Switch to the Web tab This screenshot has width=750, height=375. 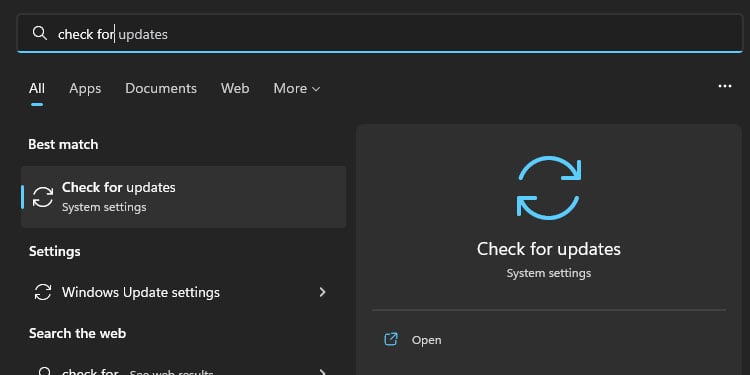[x=235, y=88]
